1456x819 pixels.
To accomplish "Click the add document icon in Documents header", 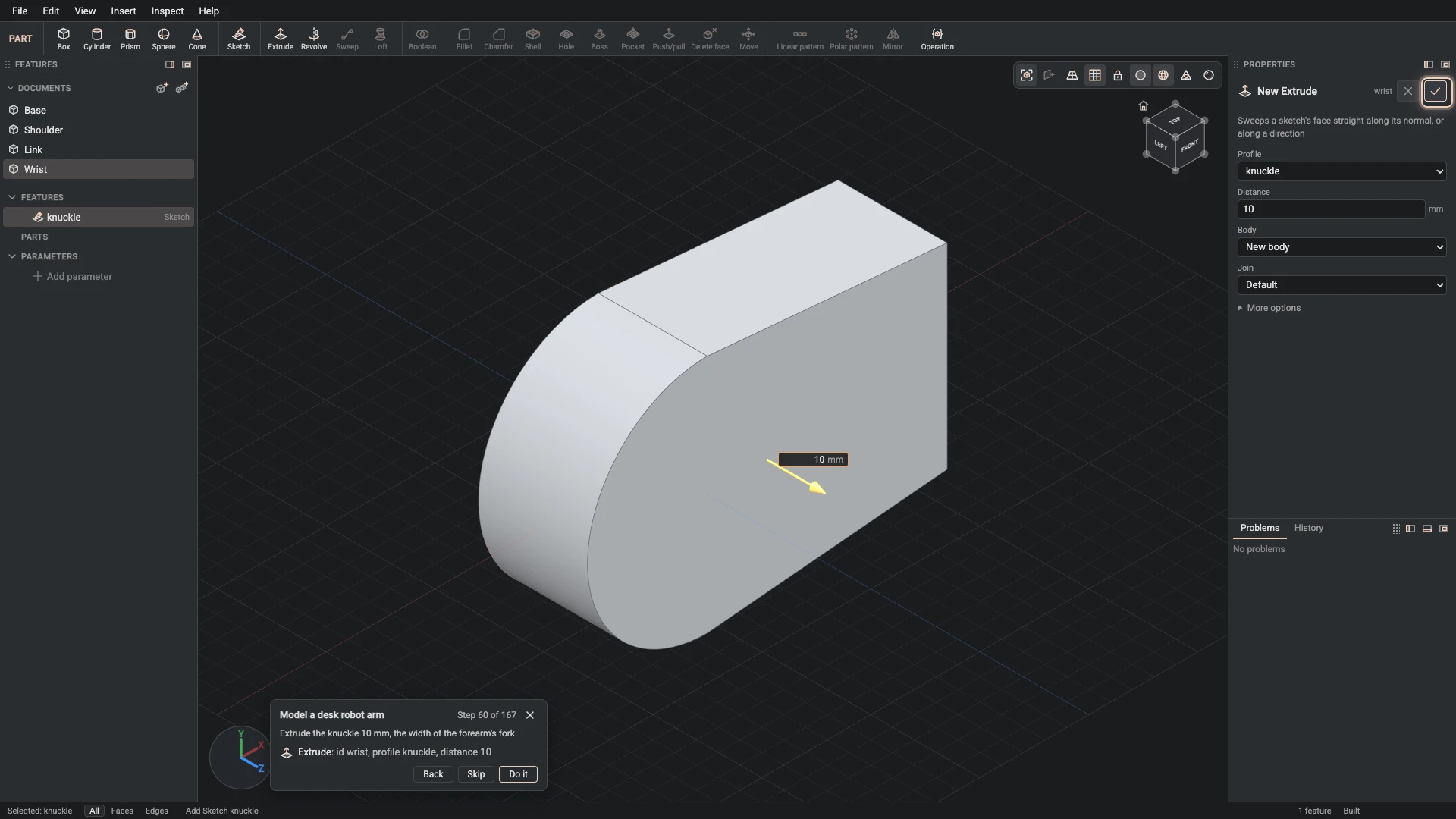I will (162, 88).
